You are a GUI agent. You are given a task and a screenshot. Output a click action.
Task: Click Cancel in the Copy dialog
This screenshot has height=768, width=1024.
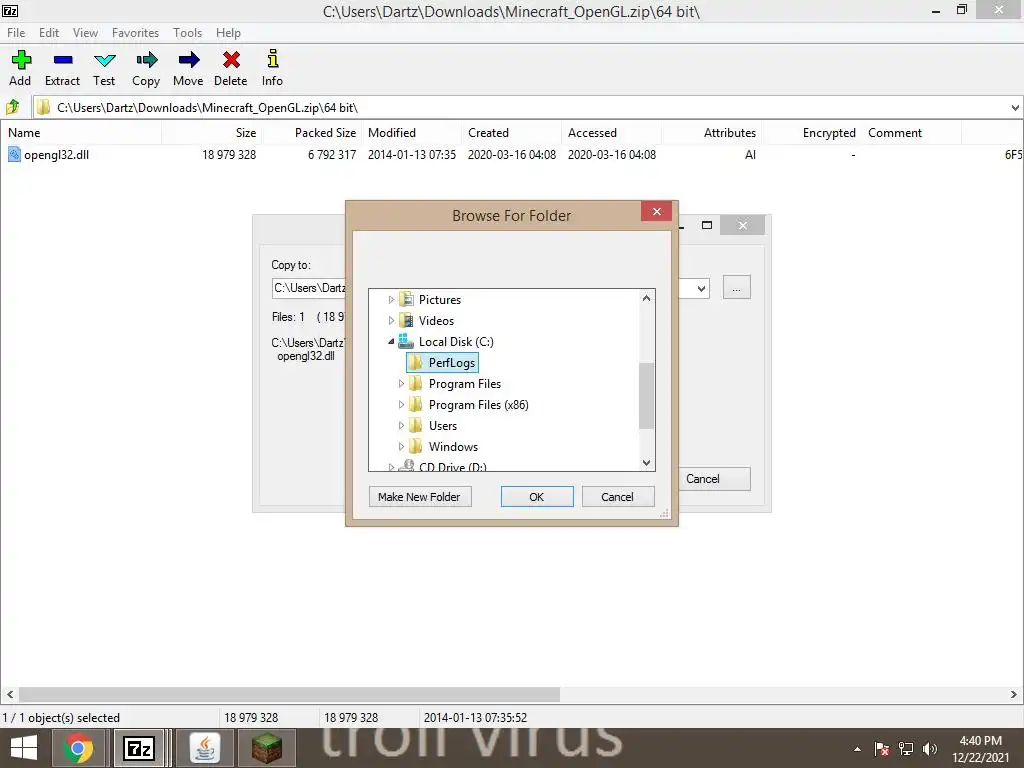click(712, 479)
